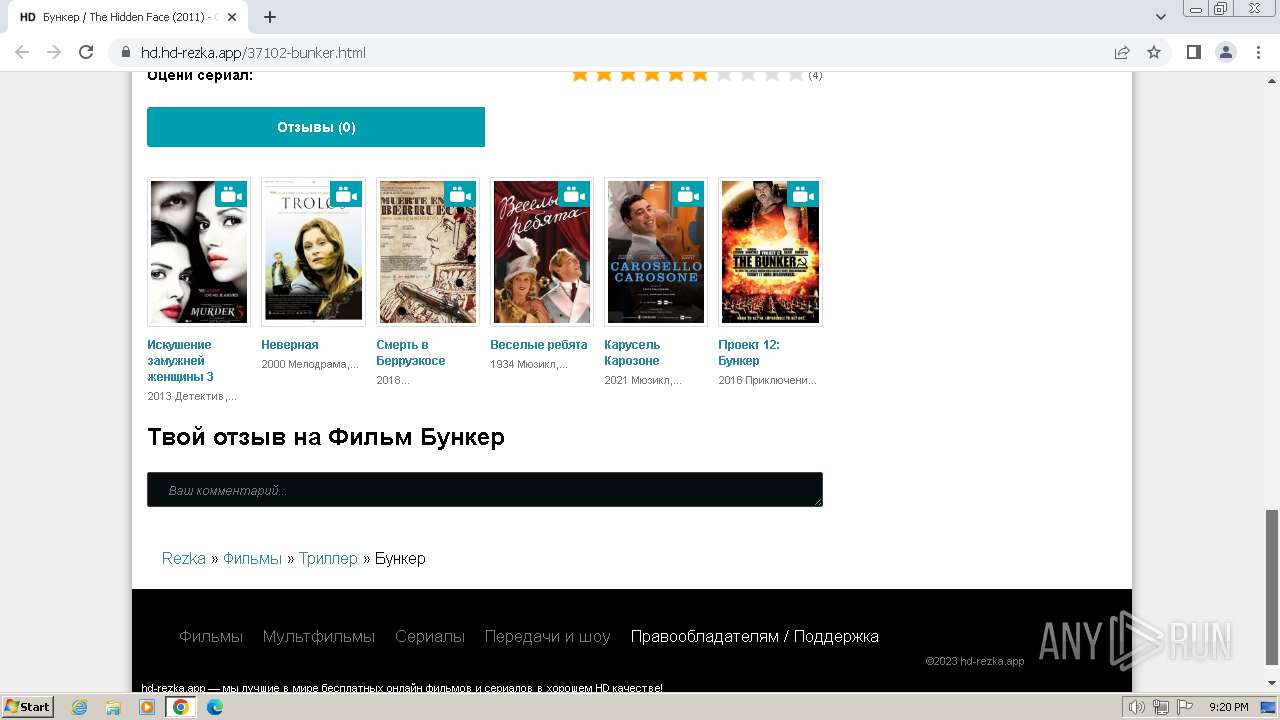This screenshot has height=720, width=1280.
Task: Click the Ваш комментарий text box
Action: click(485, 490)
